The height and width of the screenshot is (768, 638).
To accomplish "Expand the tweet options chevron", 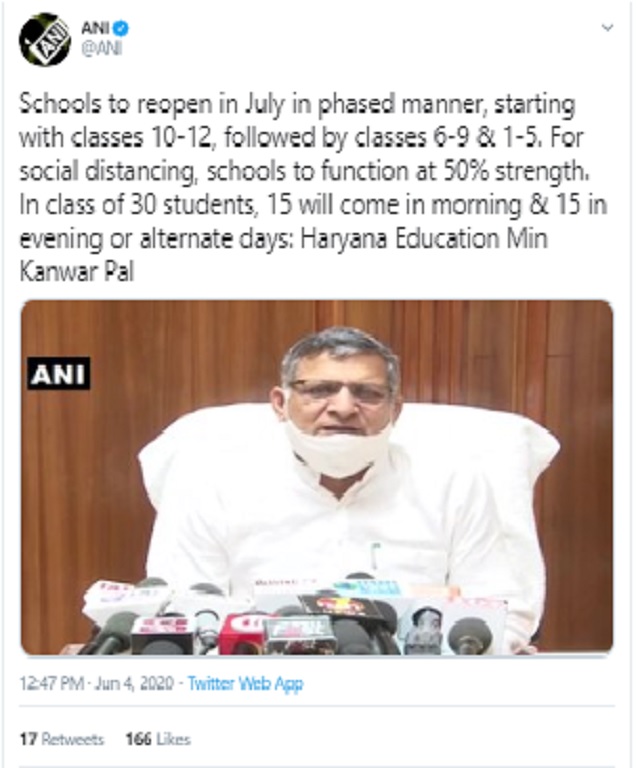I will 607,28.
